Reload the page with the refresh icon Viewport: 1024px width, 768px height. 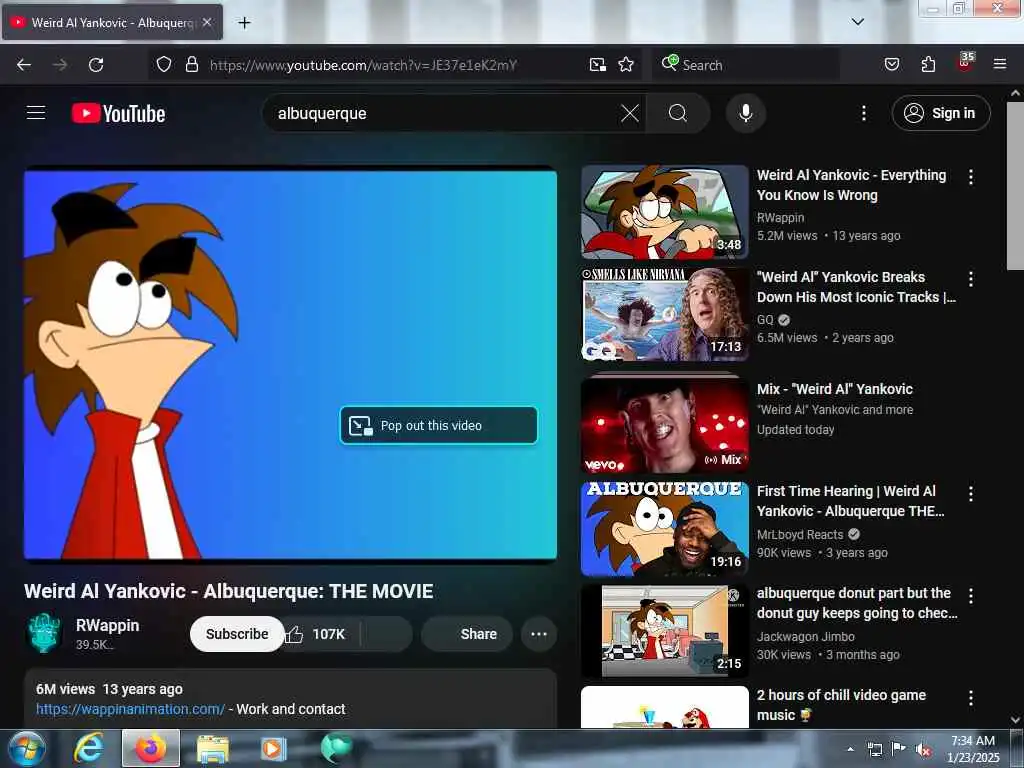(x=96, y=65)
